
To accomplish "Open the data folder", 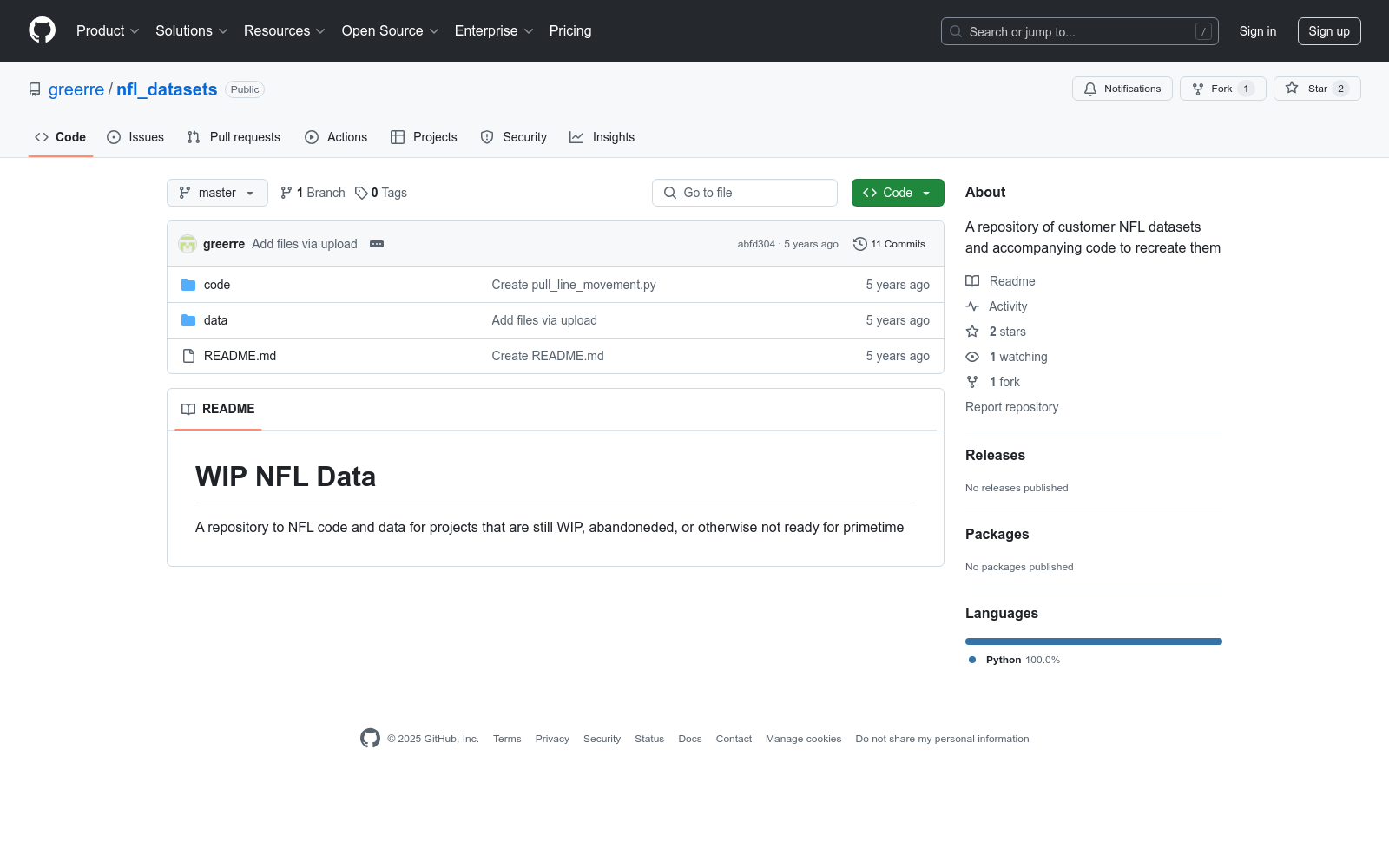I will click(x=215, y=320).
